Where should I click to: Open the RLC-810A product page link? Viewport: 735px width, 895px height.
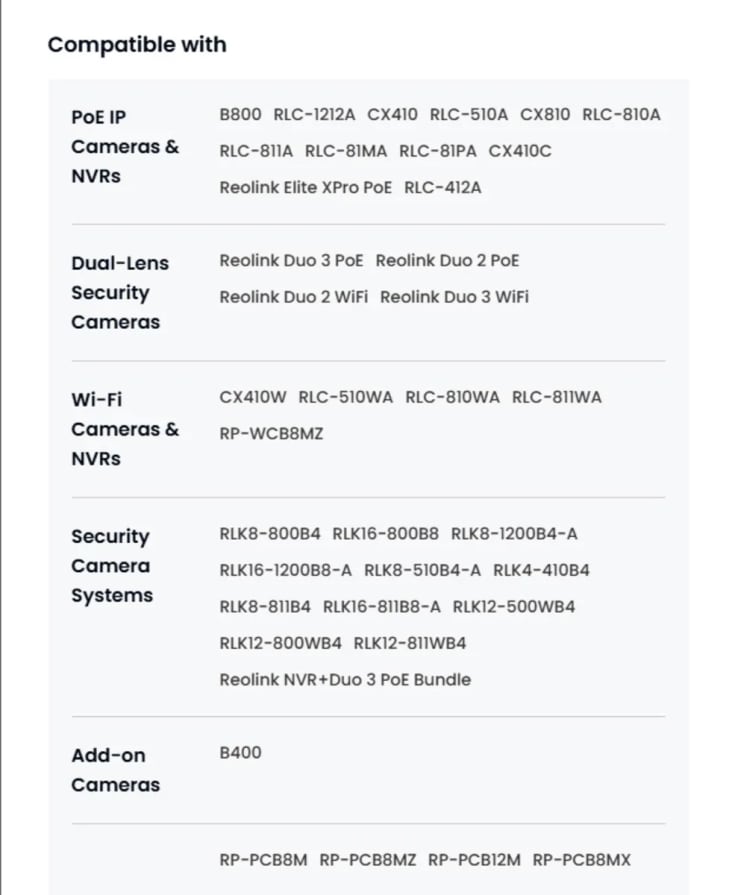click(x=621, y=114)
